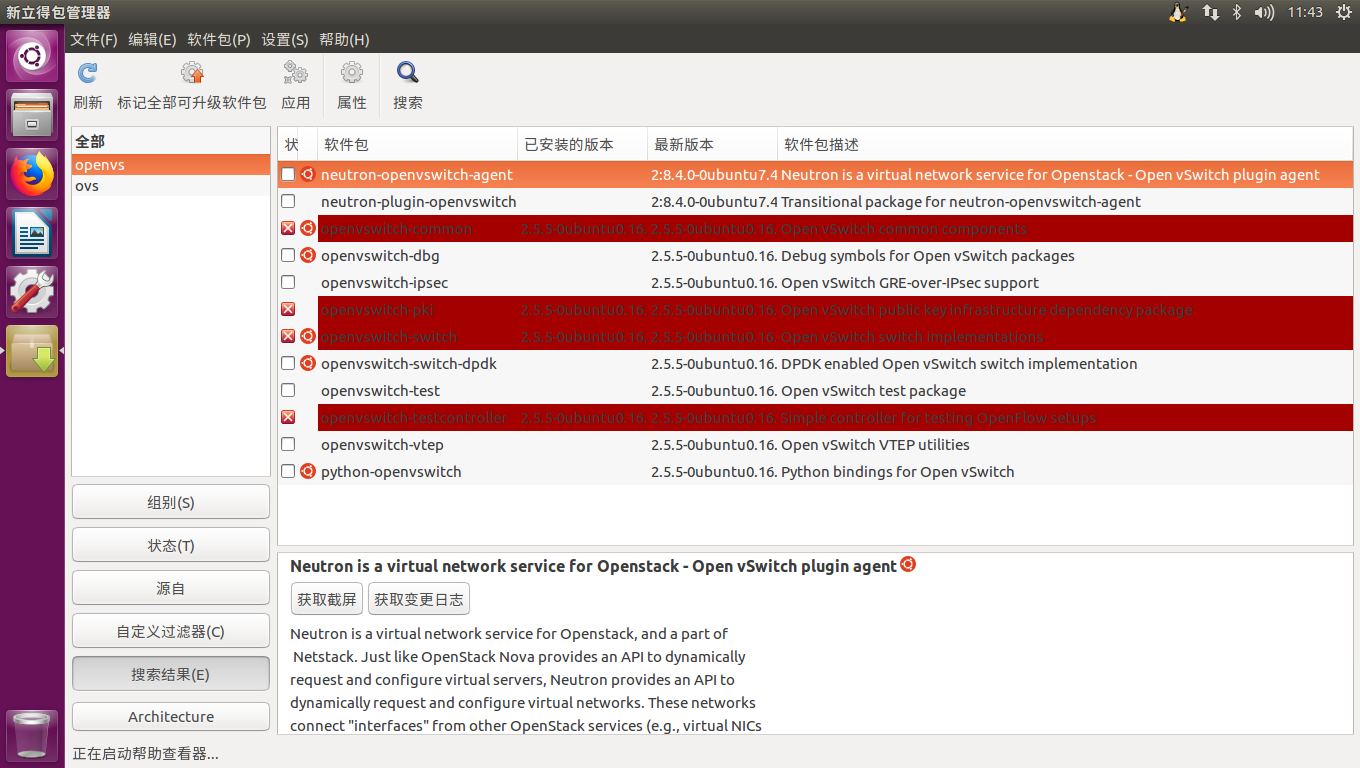Image resolution: width=1360 pixels, height=768 pixels.
Task: Open System Settings tools launcher icon
Action: (32, 292)
